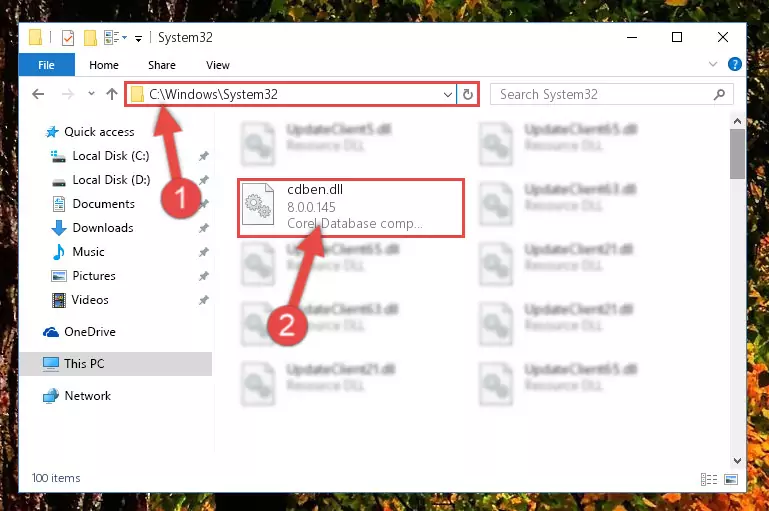
Task: Click the System32 folder icon in title bar
Action: pyautogui.click(x=35, y=37)
